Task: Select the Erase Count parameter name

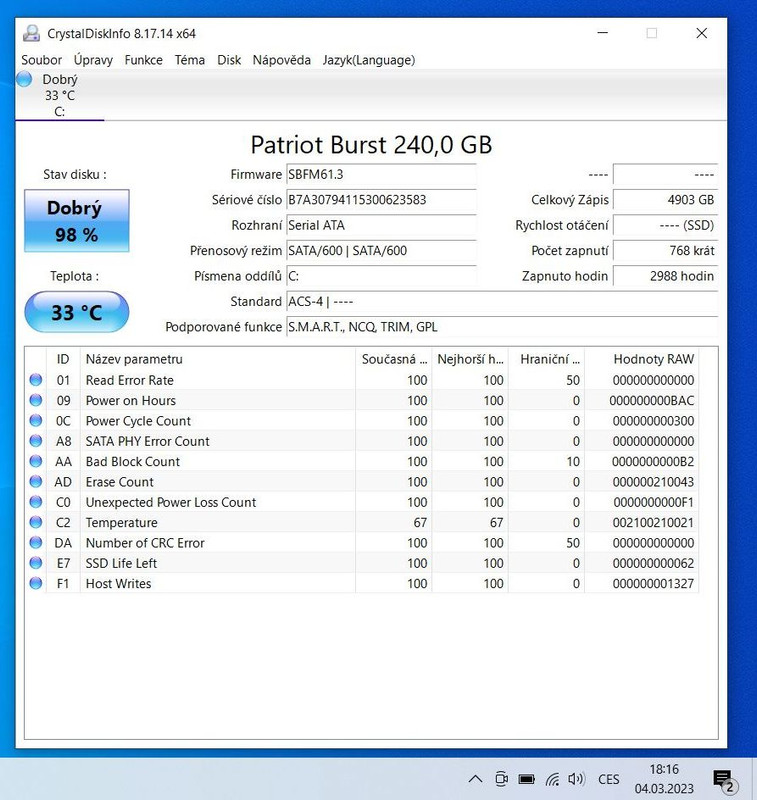Action: click(119, 482)
